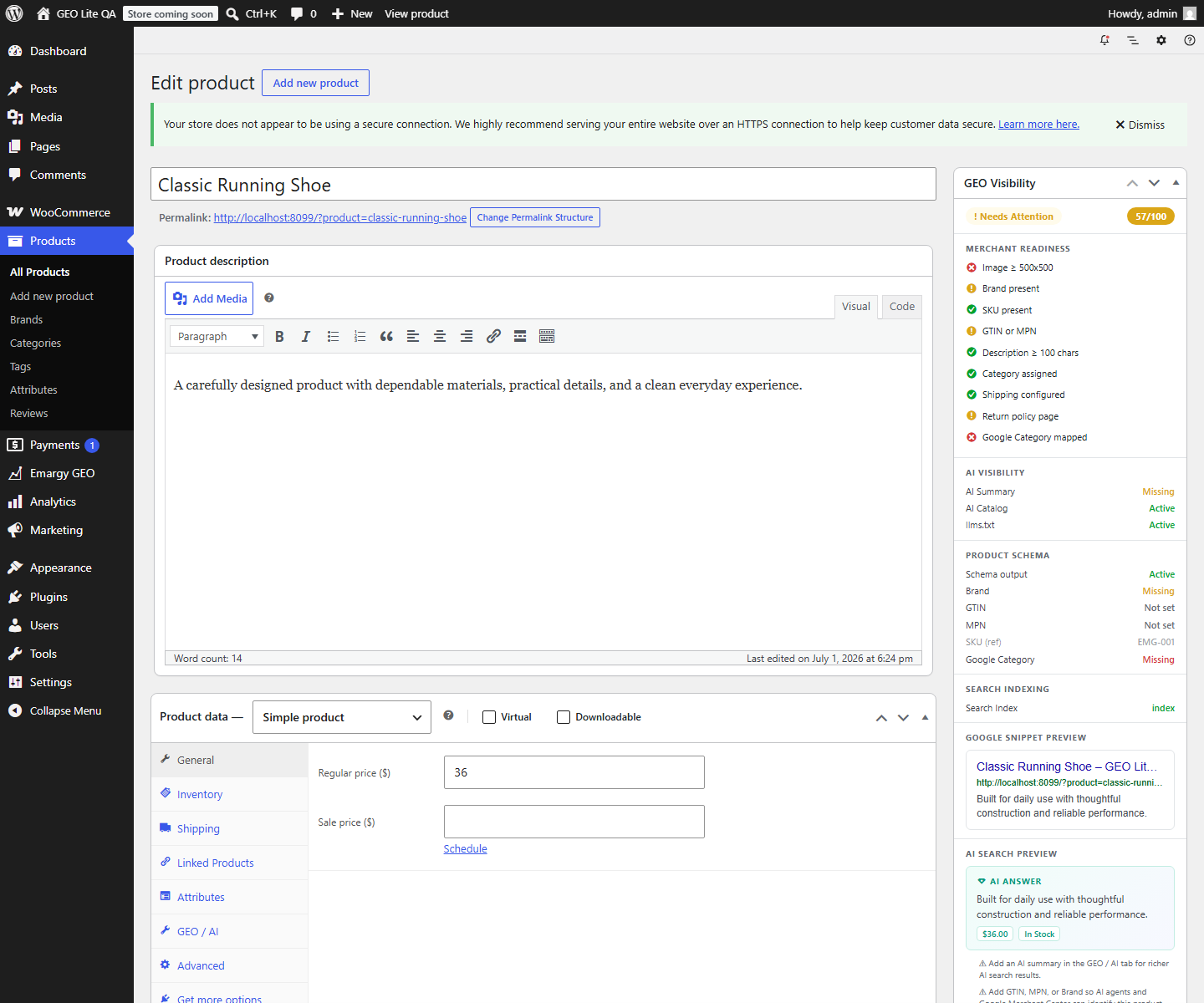
Task: Click the Regular price field
Action: pyautogui.click(x=574, y=772)
